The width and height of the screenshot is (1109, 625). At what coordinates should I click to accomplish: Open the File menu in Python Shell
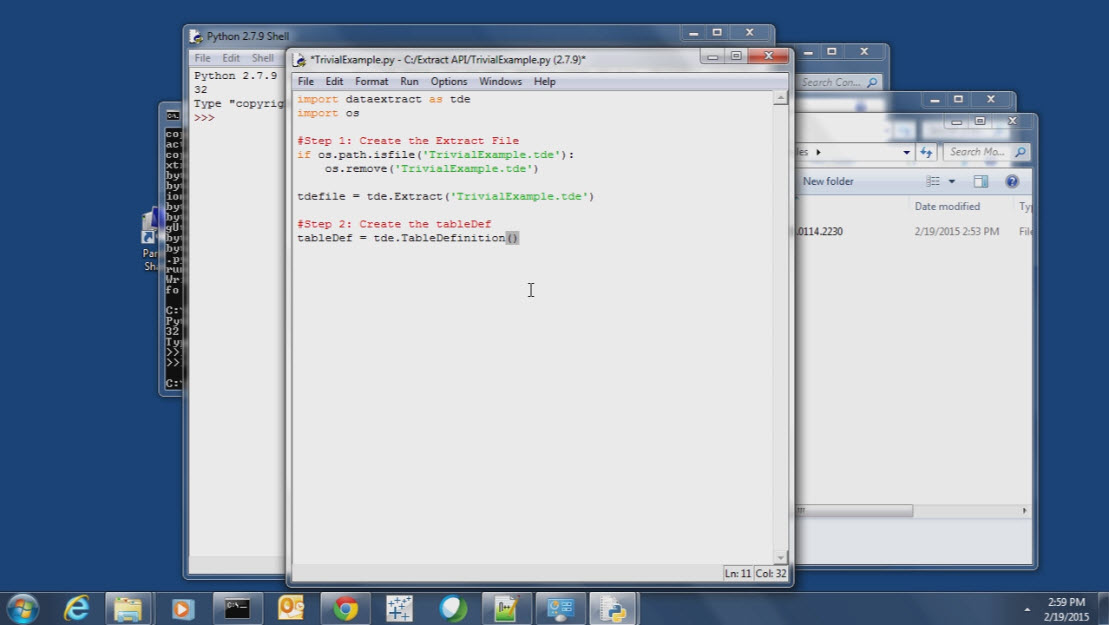202,58
